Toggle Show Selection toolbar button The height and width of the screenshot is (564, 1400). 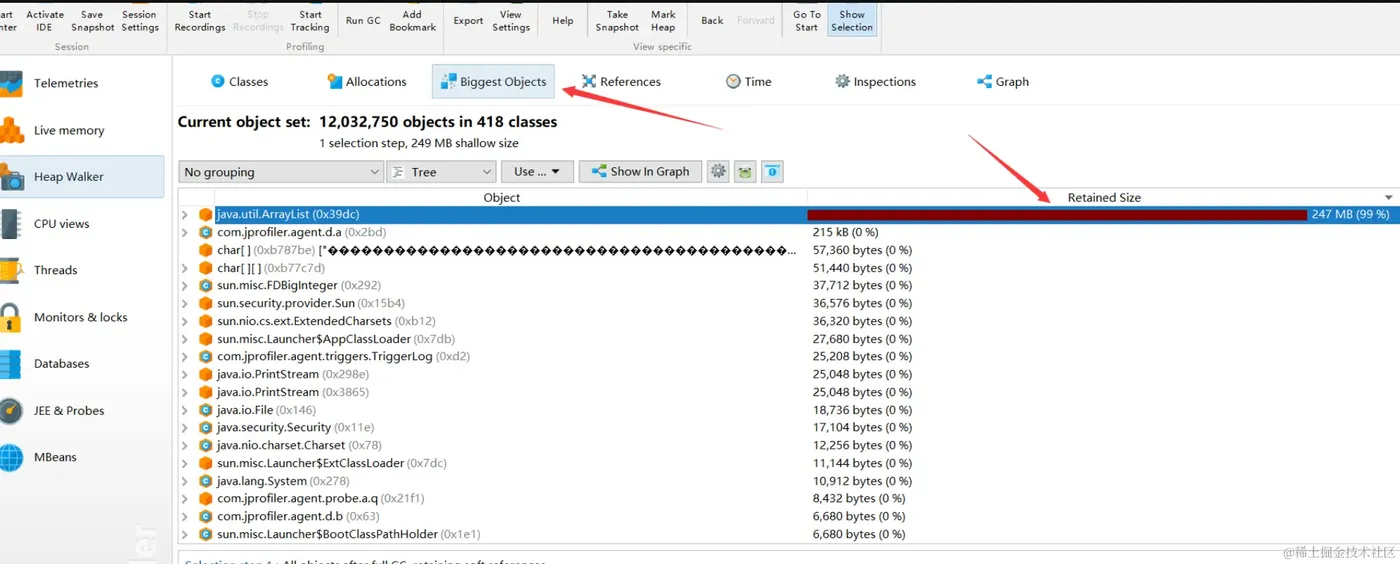852,21
